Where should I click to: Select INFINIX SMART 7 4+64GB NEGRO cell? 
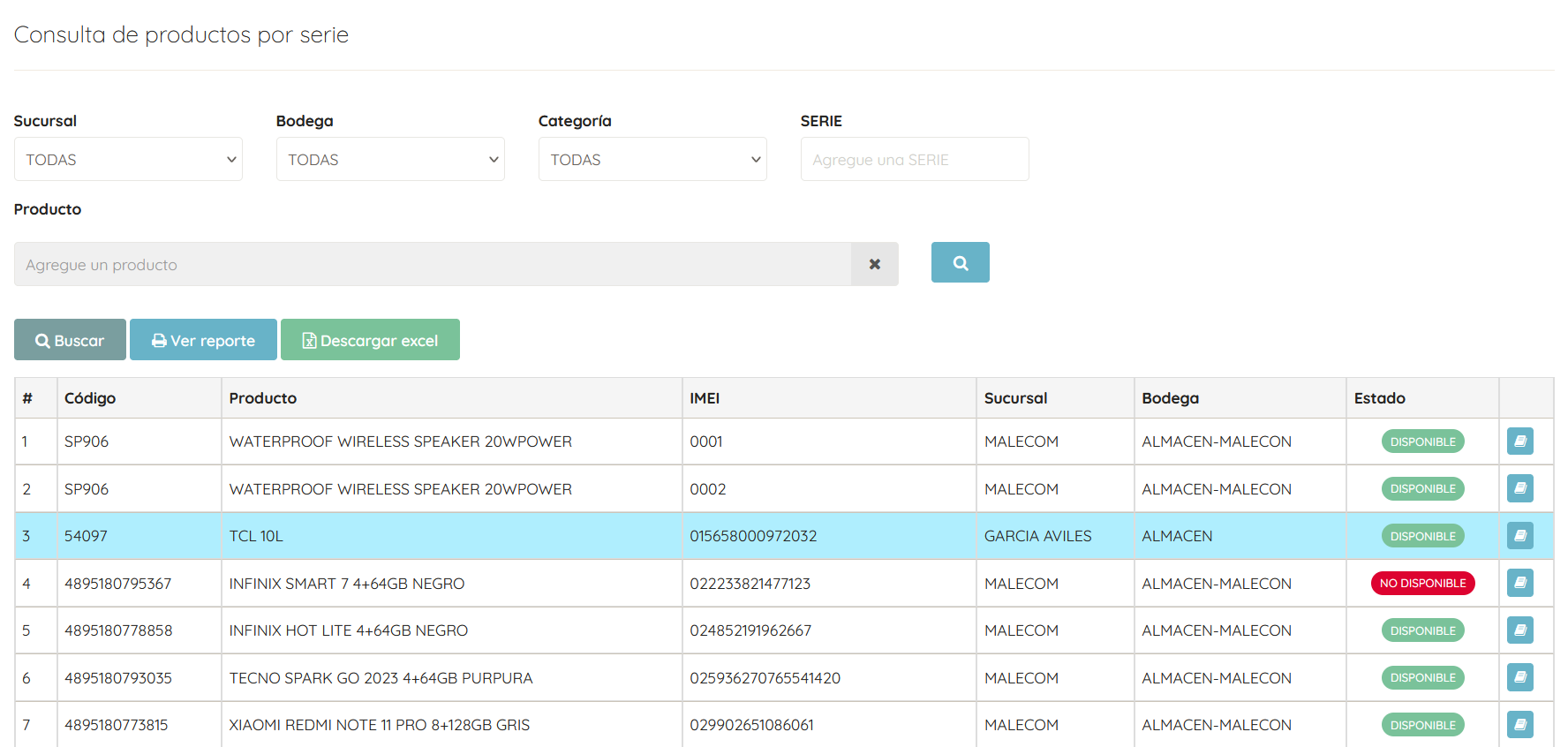click(452, 584)
